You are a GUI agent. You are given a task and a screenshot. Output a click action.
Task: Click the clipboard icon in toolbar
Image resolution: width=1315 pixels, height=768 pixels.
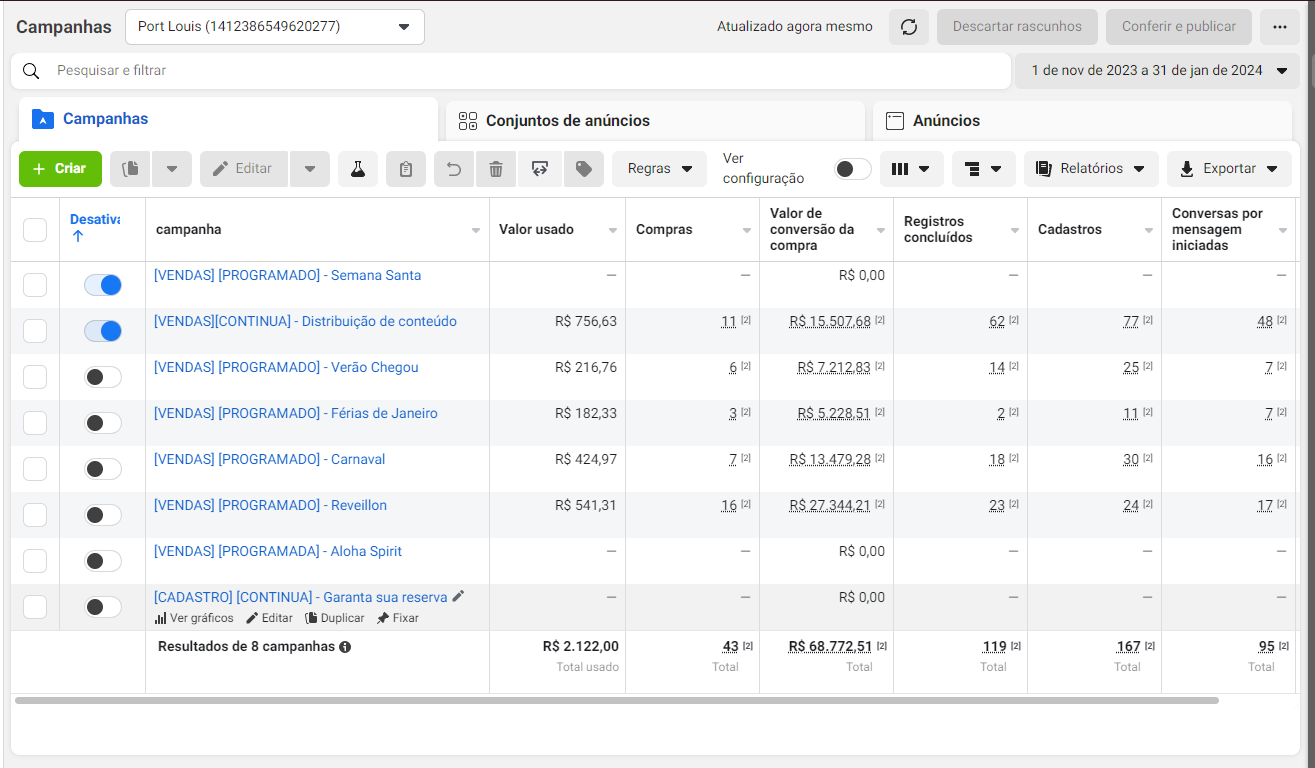[x=406, y=169]
